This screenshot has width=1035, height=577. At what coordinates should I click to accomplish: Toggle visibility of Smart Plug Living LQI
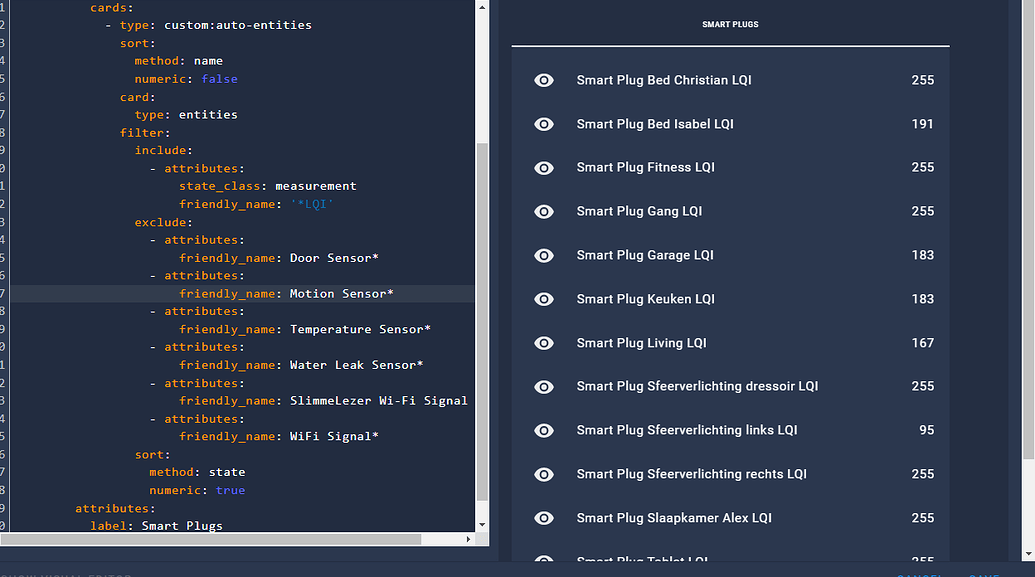pyautogui.click(x=544, y=343)
